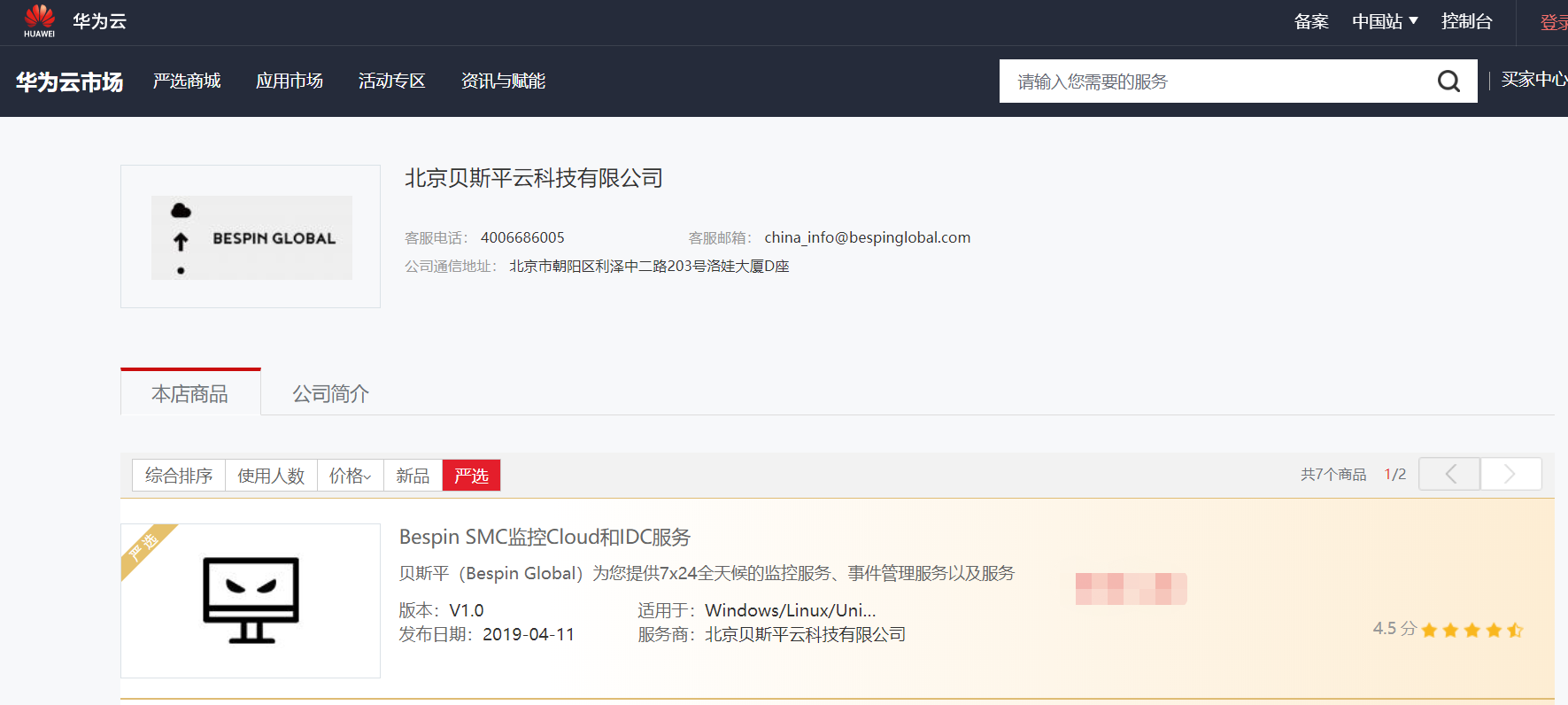Select the red 严选 filter
The width and height of the screenshot is (1568, 705).
(x=471, y=476)
